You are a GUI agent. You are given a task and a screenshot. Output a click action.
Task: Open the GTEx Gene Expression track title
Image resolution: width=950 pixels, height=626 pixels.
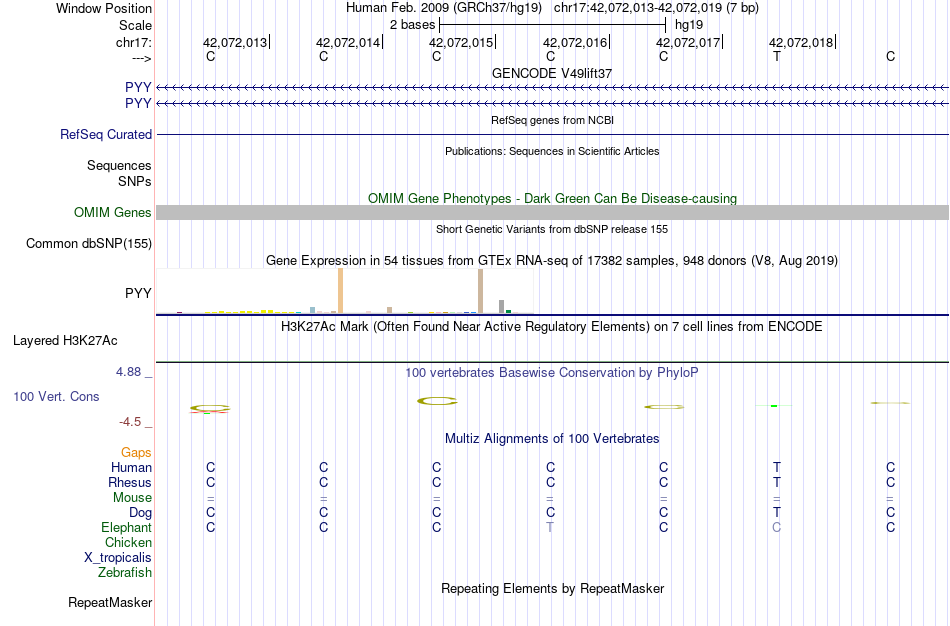pos(552,261)
